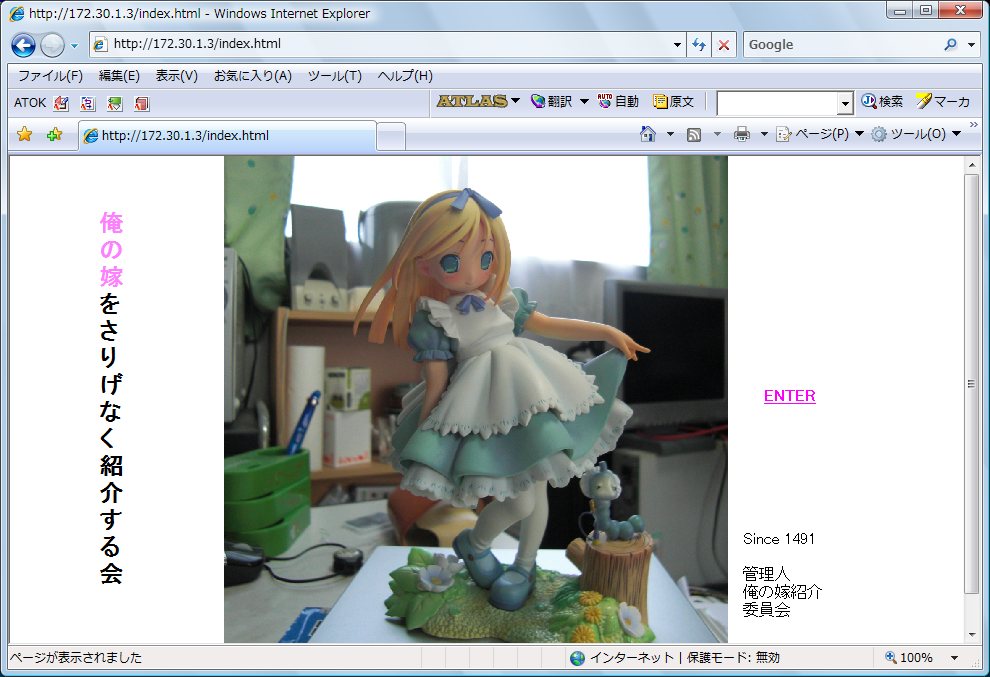The height and width of the screenshot is (677, 990).
Task: Focus the Google search box
Action: (x=842, y=45)
